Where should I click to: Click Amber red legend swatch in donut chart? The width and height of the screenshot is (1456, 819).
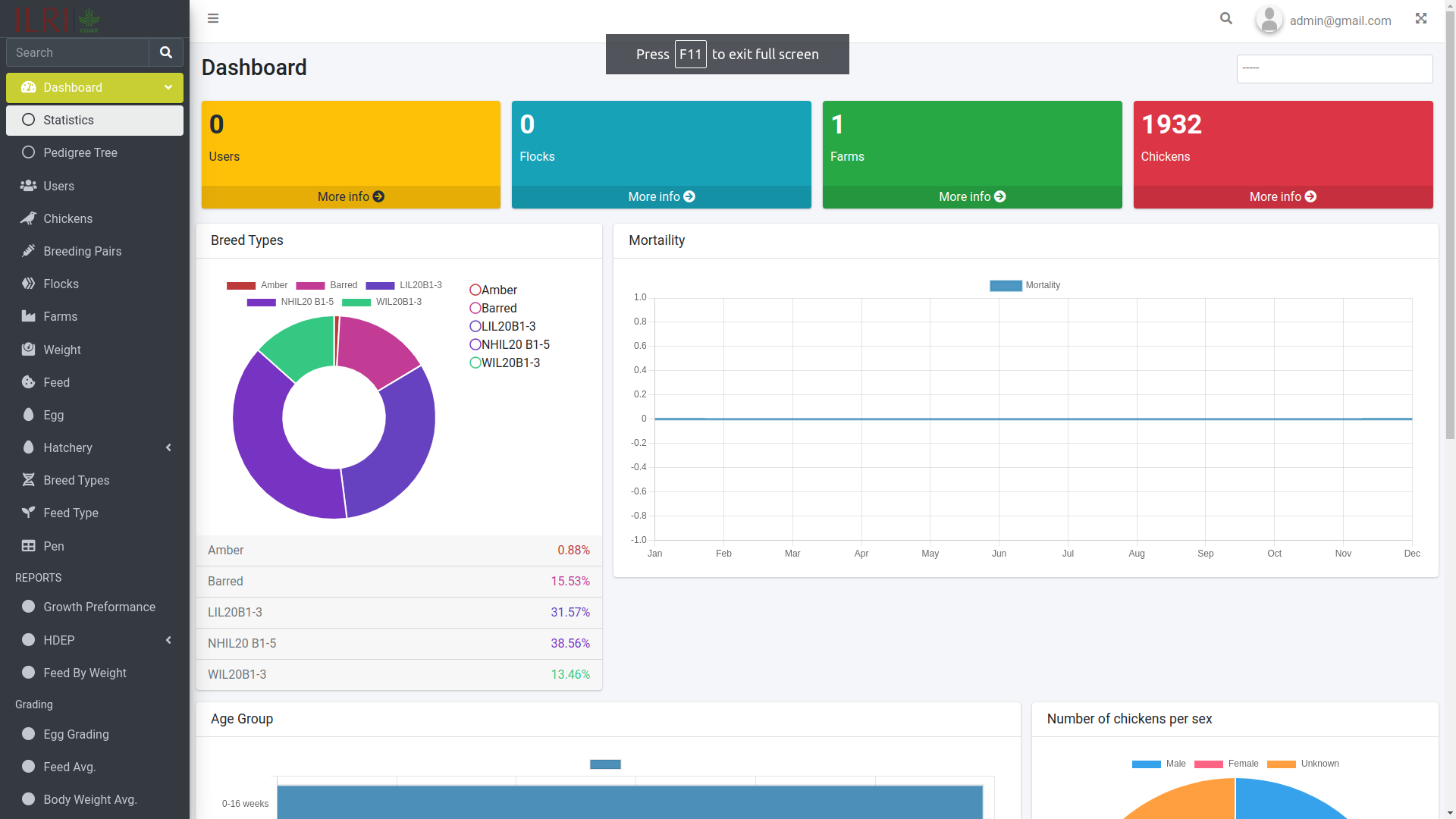[241, 286]
